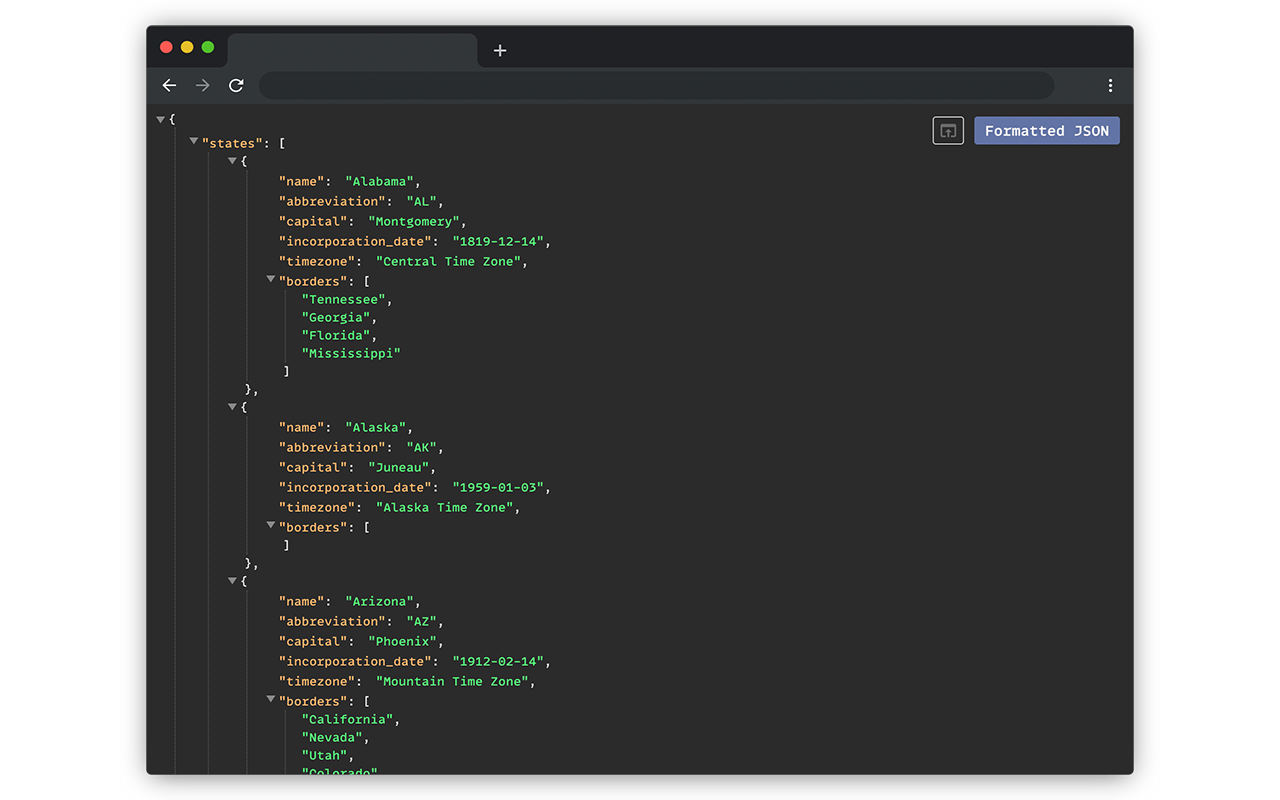Viewport: 1280px width, 800px height.
Task: Collapse the Alabama state object
Action: point(232,160)
